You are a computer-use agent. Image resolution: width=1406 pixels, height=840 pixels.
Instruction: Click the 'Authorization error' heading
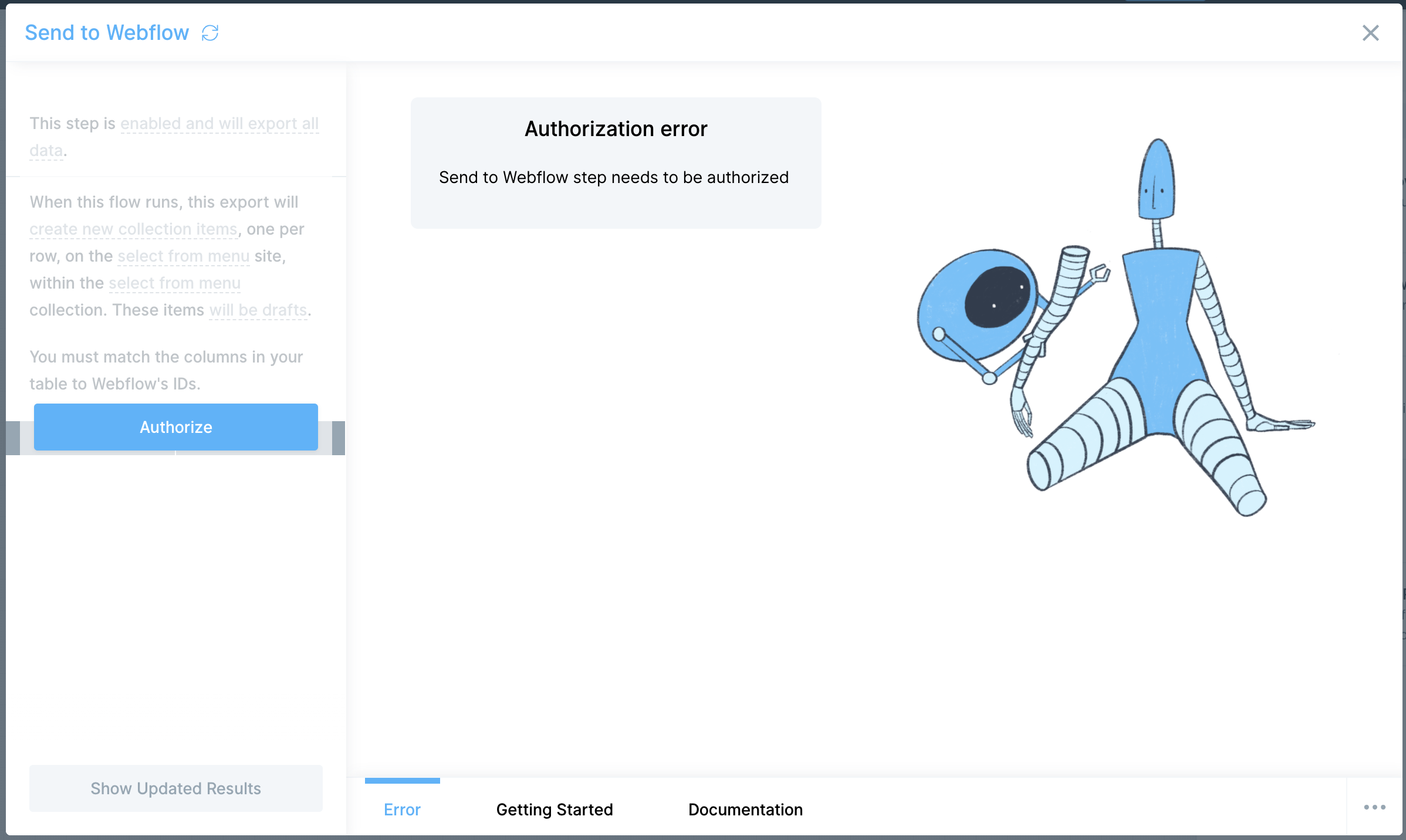click(616, 129)
